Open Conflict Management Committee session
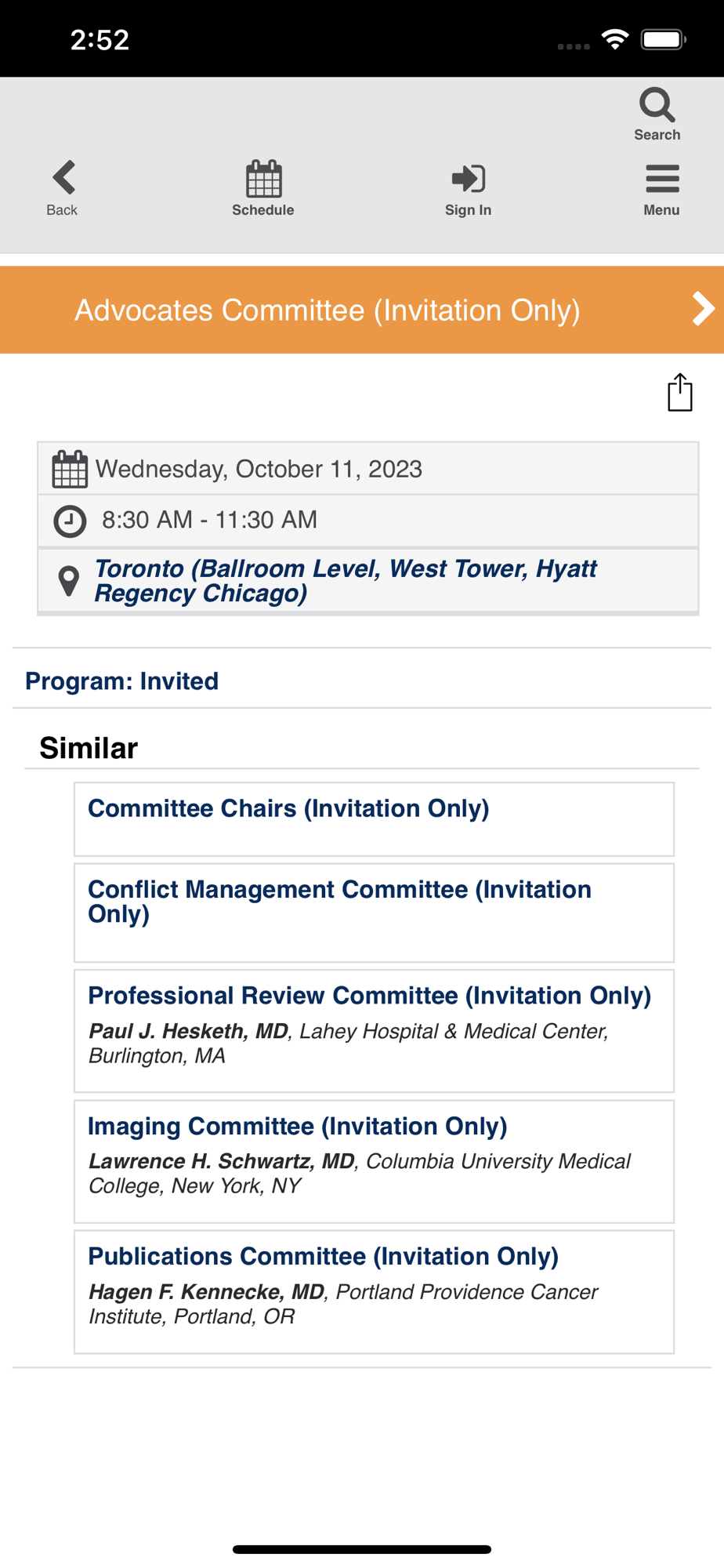This screenshot has width=724, height=1568. click(x=339, y=901)
